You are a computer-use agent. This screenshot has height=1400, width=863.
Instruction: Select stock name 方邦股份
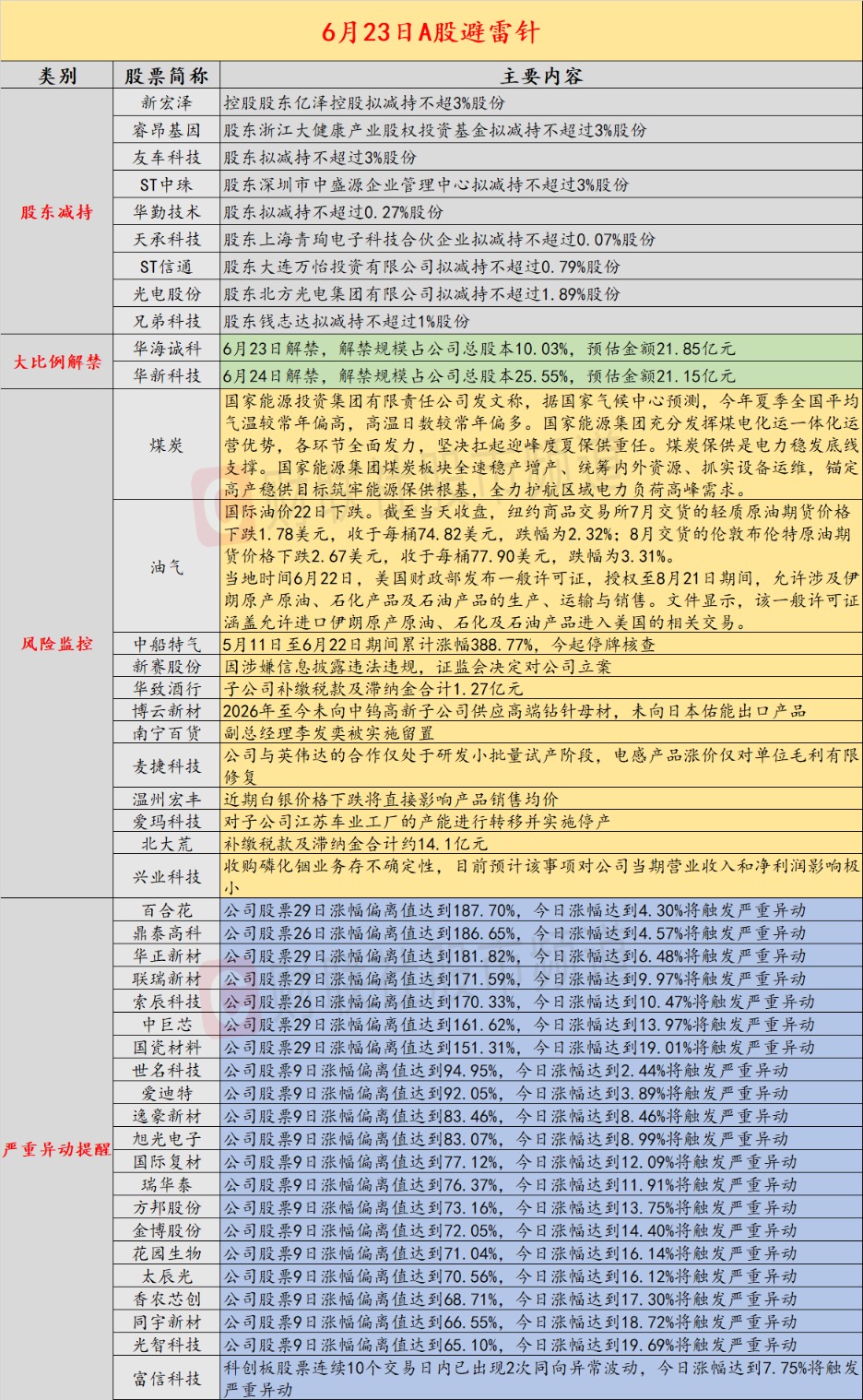point(167,1207)
